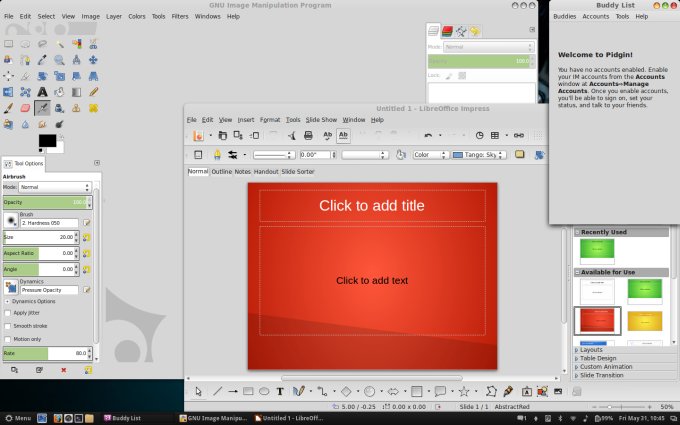Toggle the Smooth stroke checkbox
Viewport: 680px width, 425px height.
pyautogui.click(x=8, y=326)
